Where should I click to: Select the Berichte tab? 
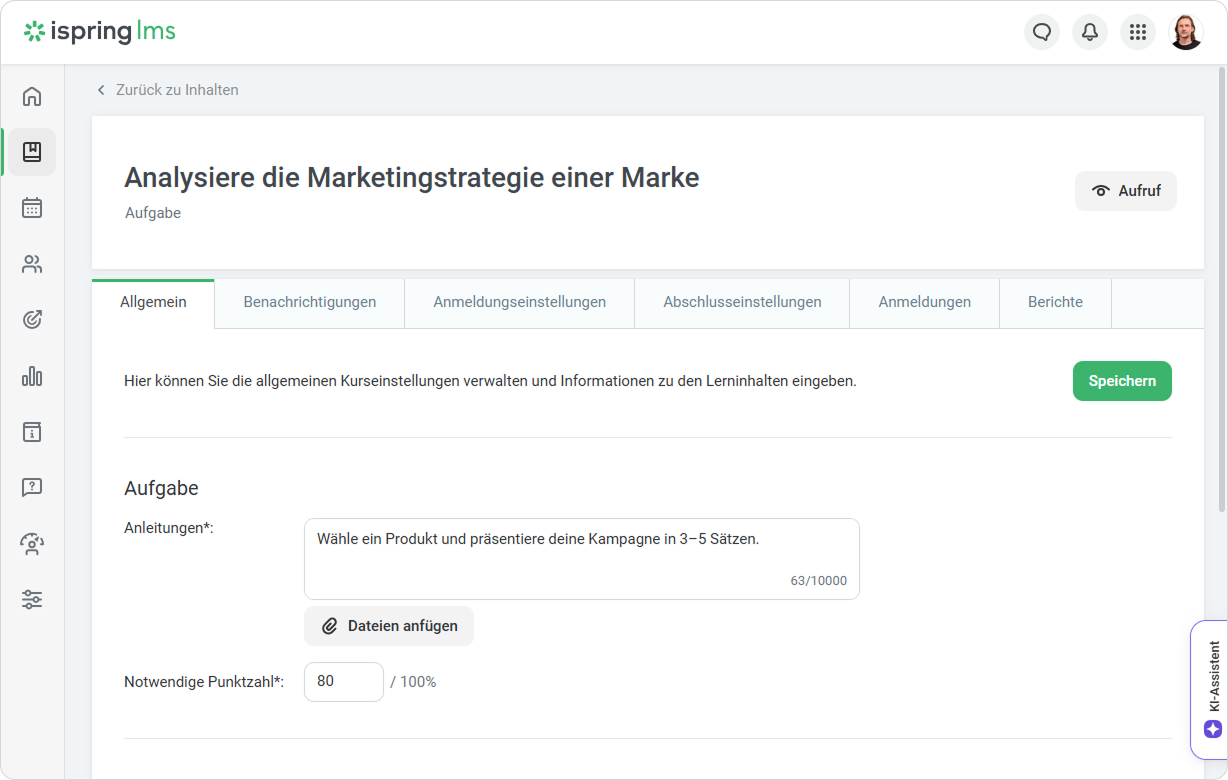tap(1055, 302)
